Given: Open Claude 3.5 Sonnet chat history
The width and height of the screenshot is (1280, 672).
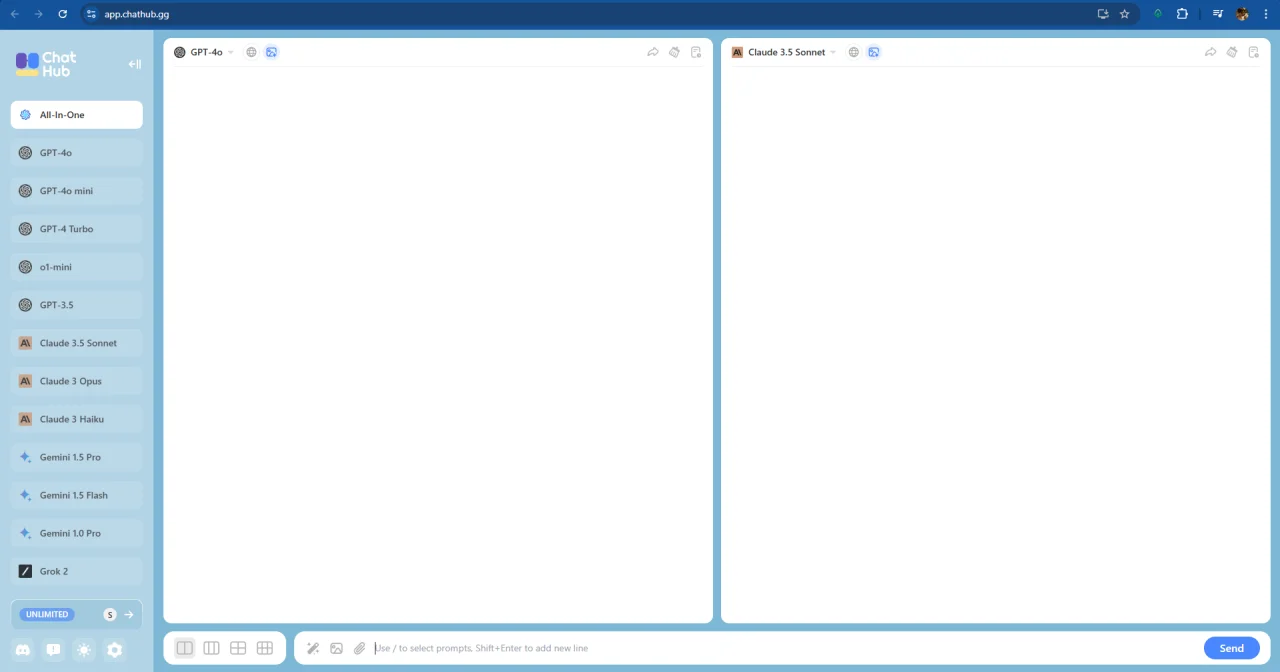Looking at the screenshot, I should [x=1254, y=52].
